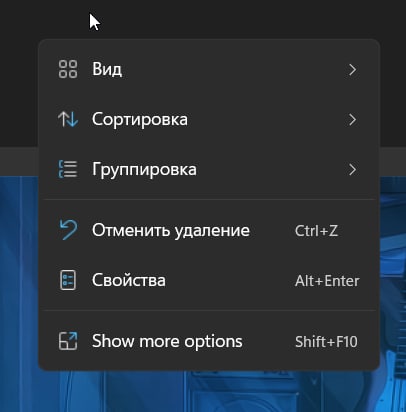
Task: Click the up-down arrows icon beside Сортировка
Action: pyautogui.click(x=68, y=119)
